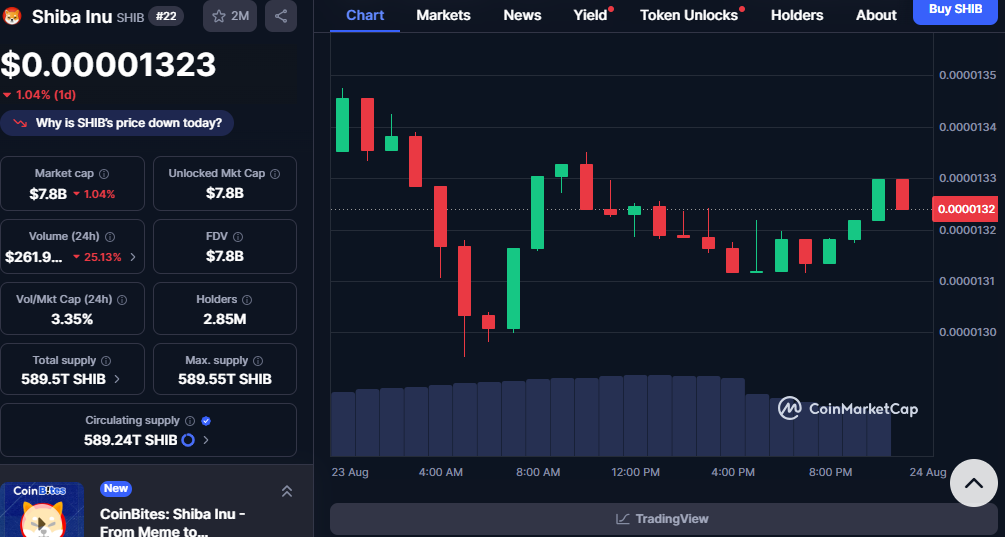This screenshot has width=1005, height=537.
Task: Click the CoinBites Shiba thumbnail
Action: 42,510
